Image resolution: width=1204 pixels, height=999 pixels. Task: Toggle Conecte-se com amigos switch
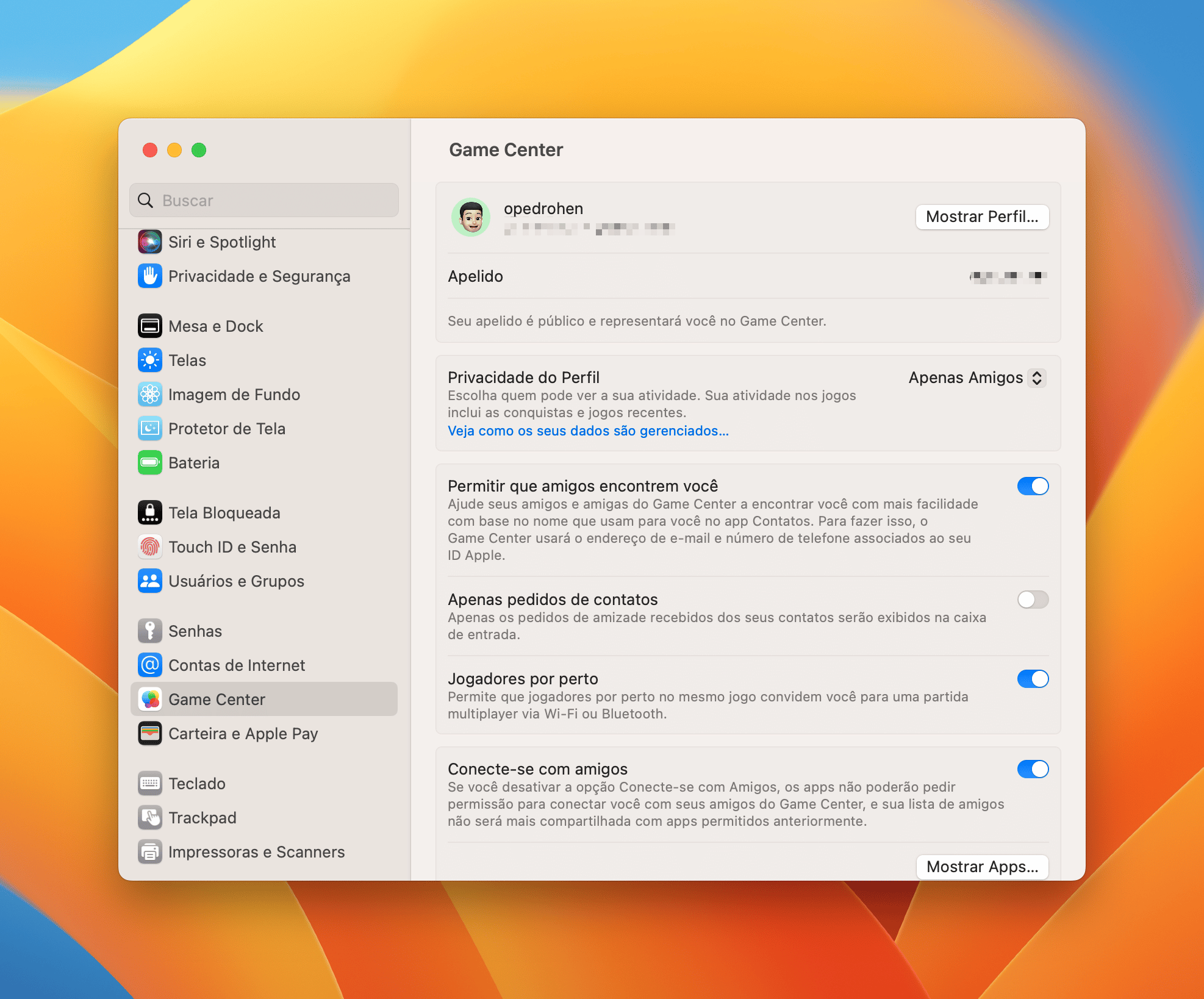(1031, 769)
